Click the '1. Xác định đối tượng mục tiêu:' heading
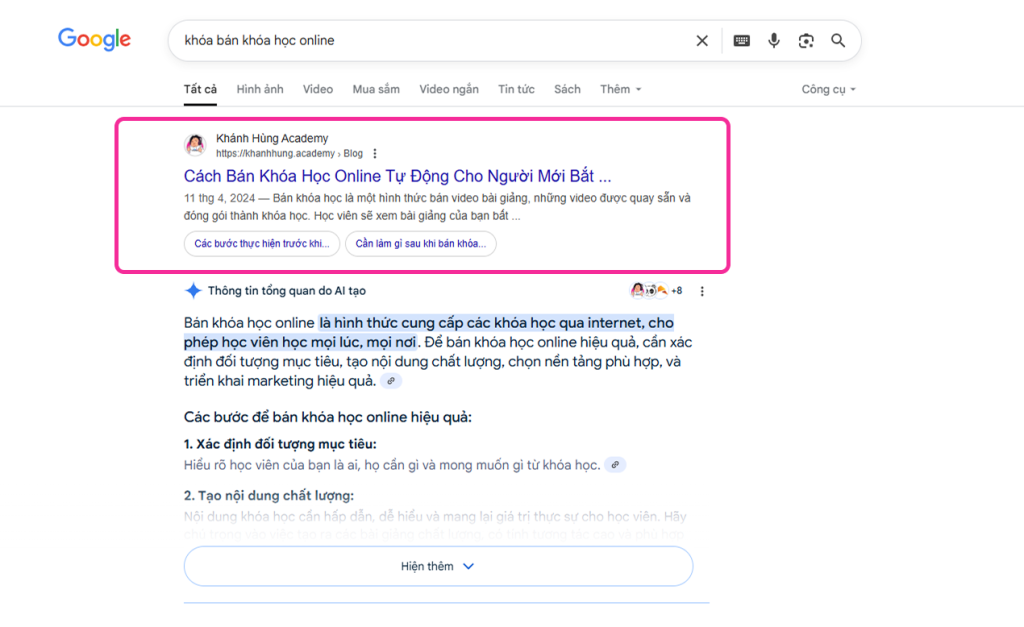The image size is (1024, 627). pos(280,444)
